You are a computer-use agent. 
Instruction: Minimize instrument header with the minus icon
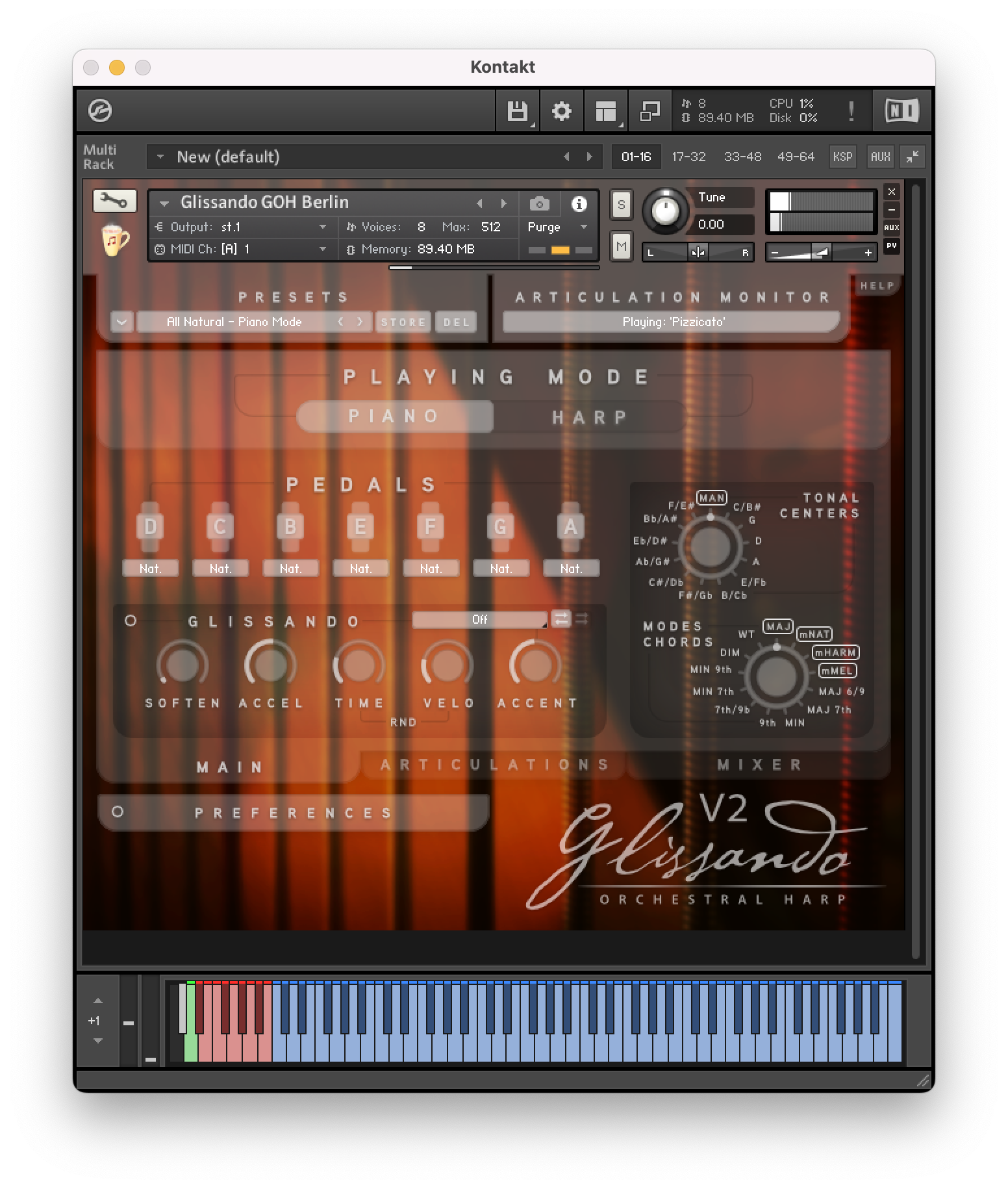pos(892,209)
